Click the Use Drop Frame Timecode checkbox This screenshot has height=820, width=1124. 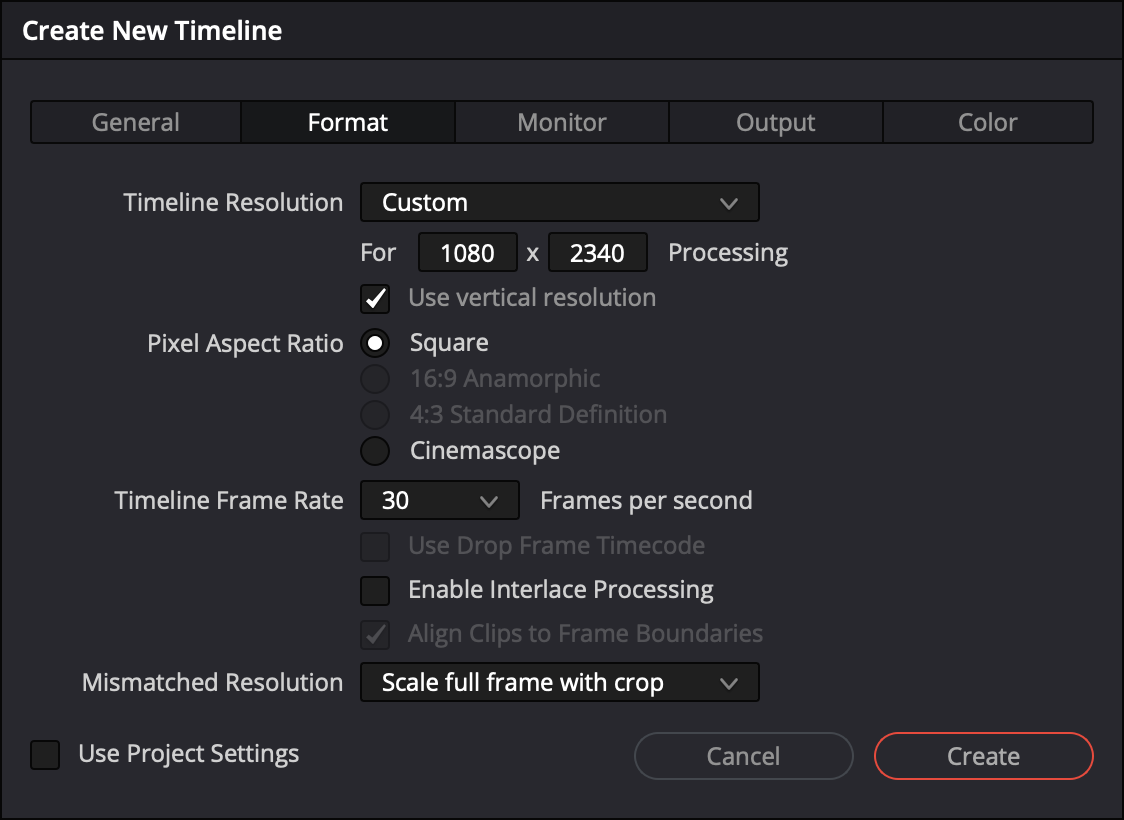[375, 546]
